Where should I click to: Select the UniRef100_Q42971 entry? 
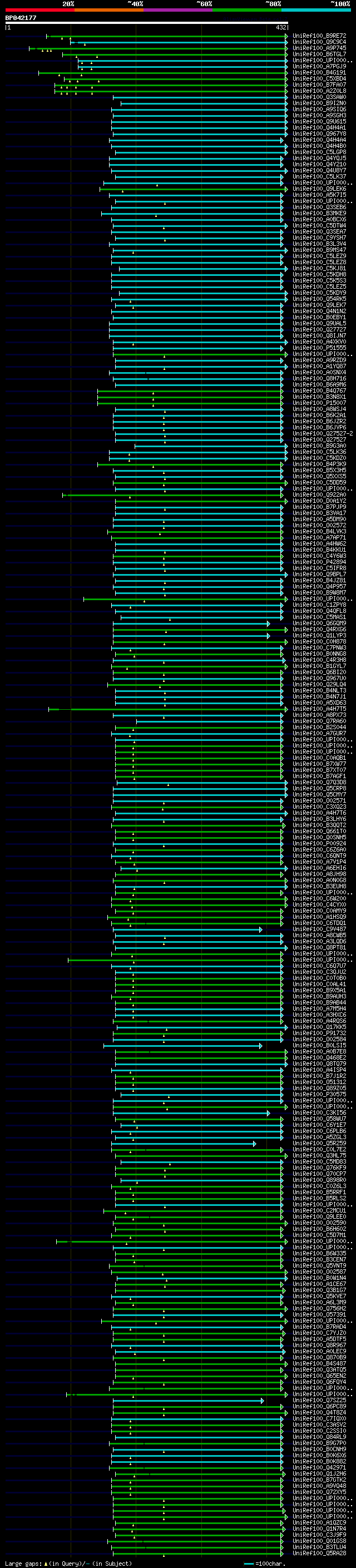(319, 1467)
